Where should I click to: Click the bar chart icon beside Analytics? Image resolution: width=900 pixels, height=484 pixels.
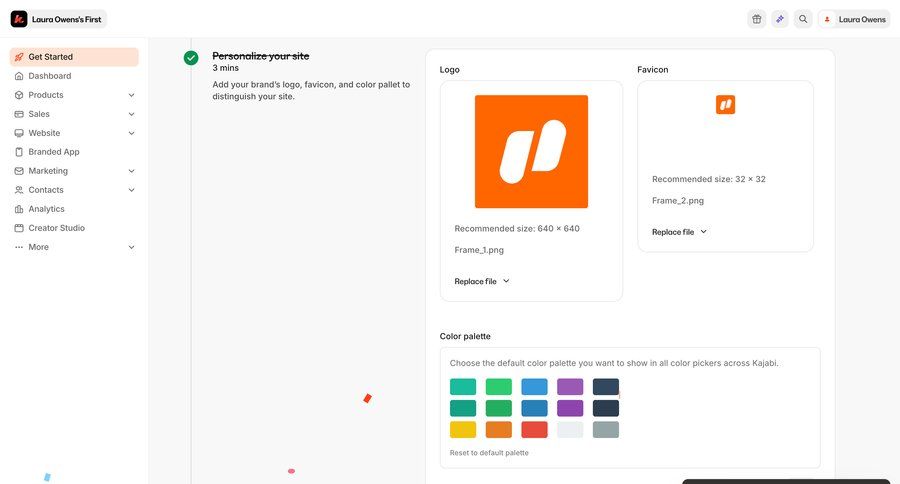click(x=19, y=209)
